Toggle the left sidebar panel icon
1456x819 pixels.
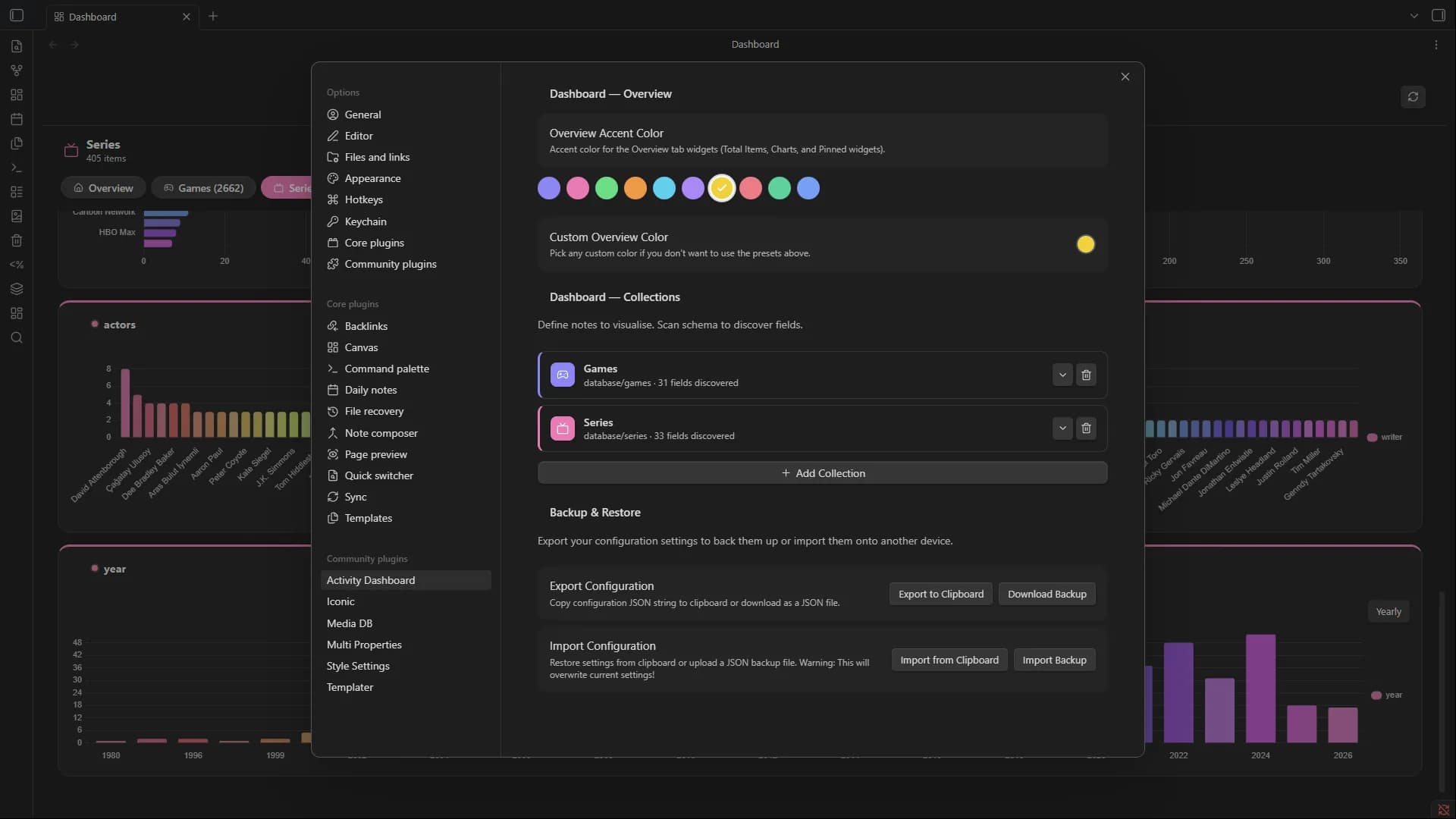[17, 15]
